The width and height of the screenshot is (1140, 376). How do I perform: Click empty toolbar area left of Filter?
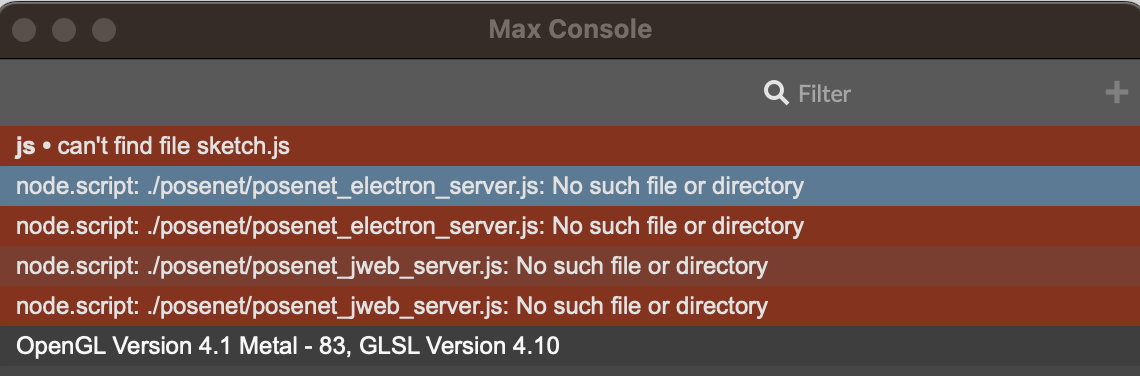364,93
